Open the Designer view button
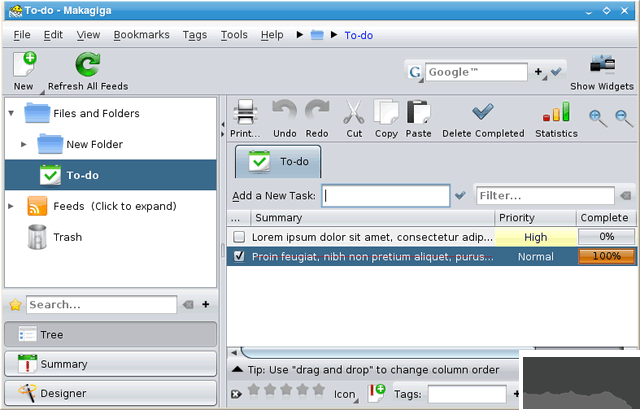 point(111,393)
